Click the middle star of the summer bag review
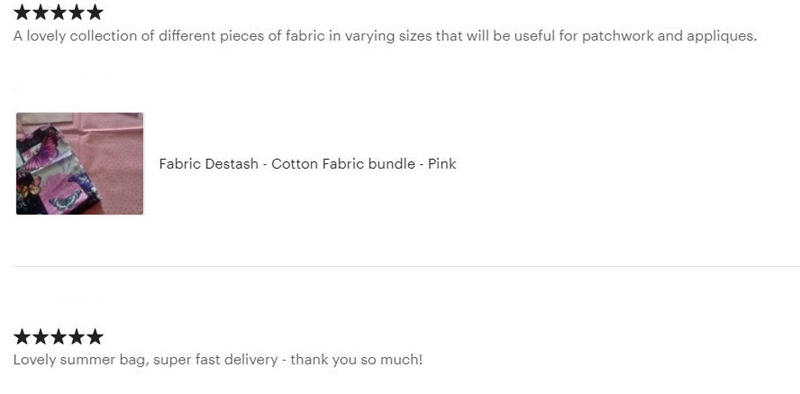The width and height of the screenshot is (800, 394). [x=59, y=337]
